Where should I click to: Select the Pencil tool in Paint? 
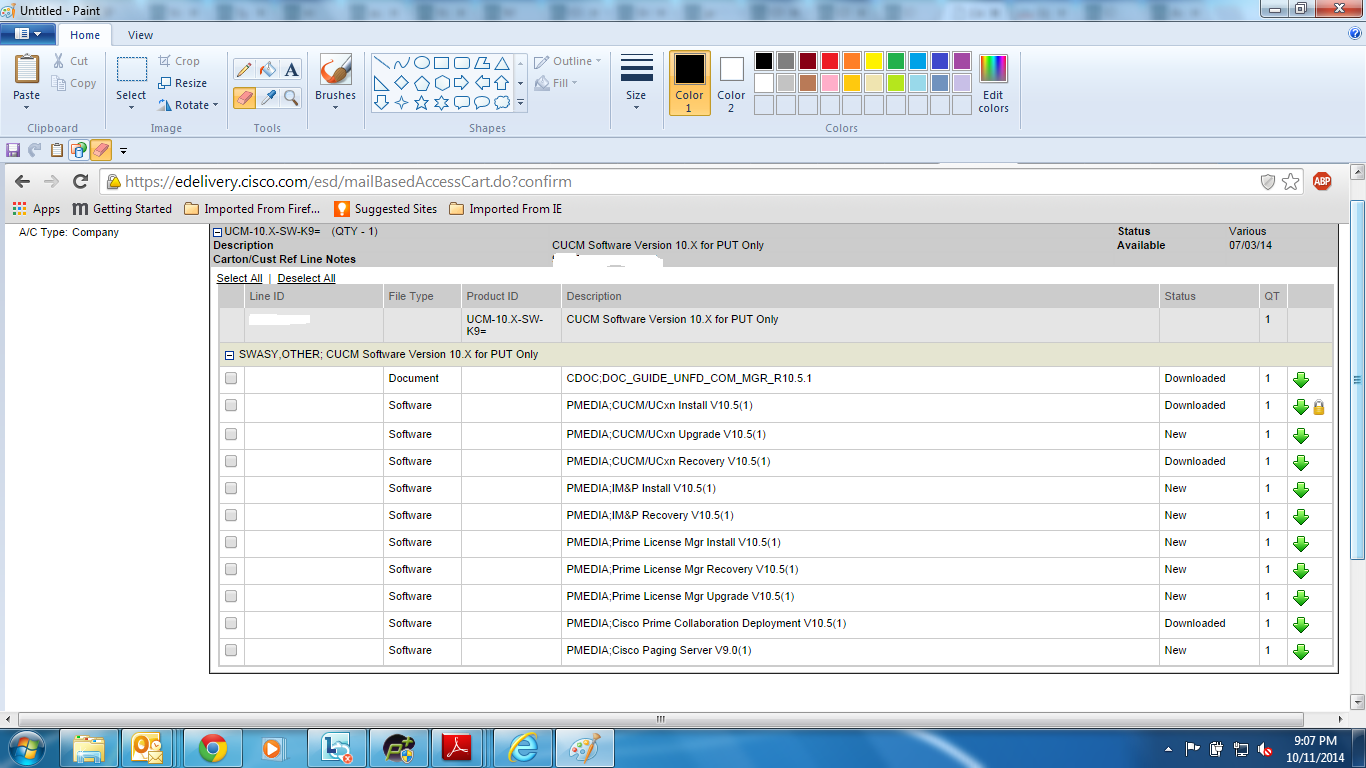[244, 69]
